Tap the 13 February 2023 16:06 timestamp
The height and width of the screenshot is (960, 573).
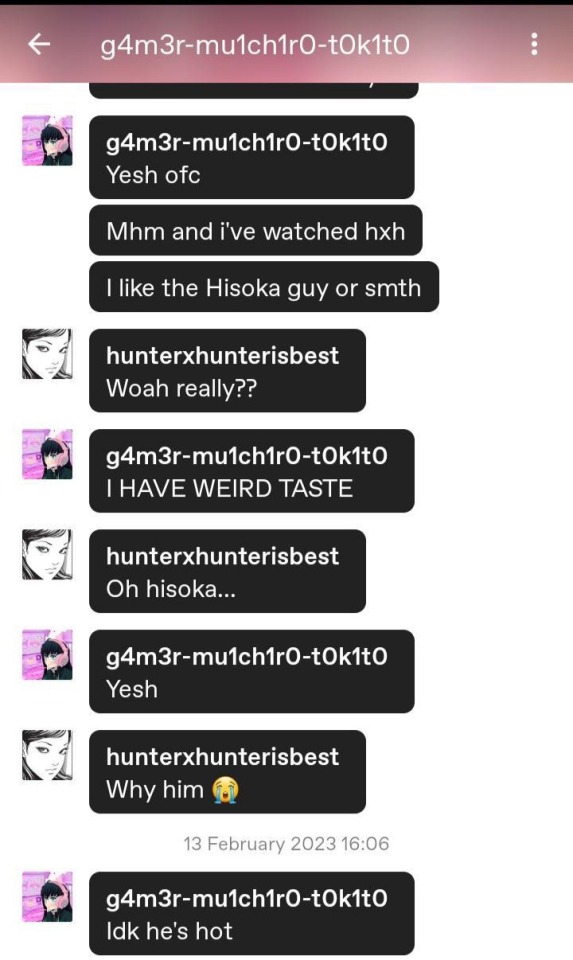286,844
